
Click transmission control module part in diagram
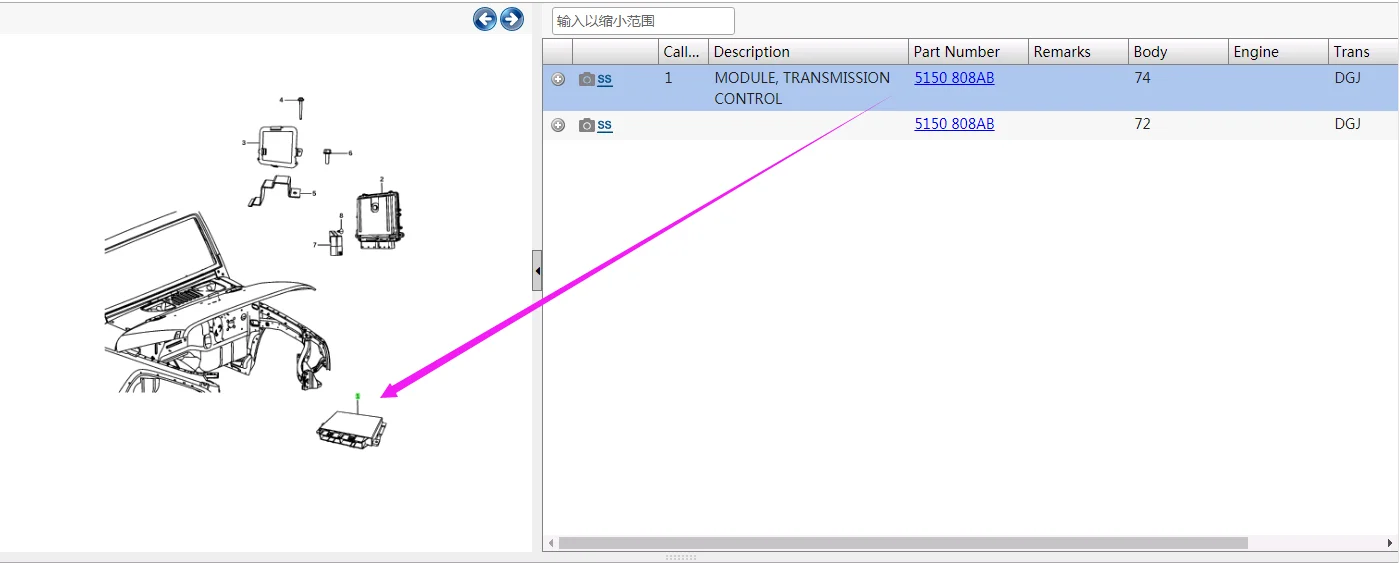click(x=350, y=430)
